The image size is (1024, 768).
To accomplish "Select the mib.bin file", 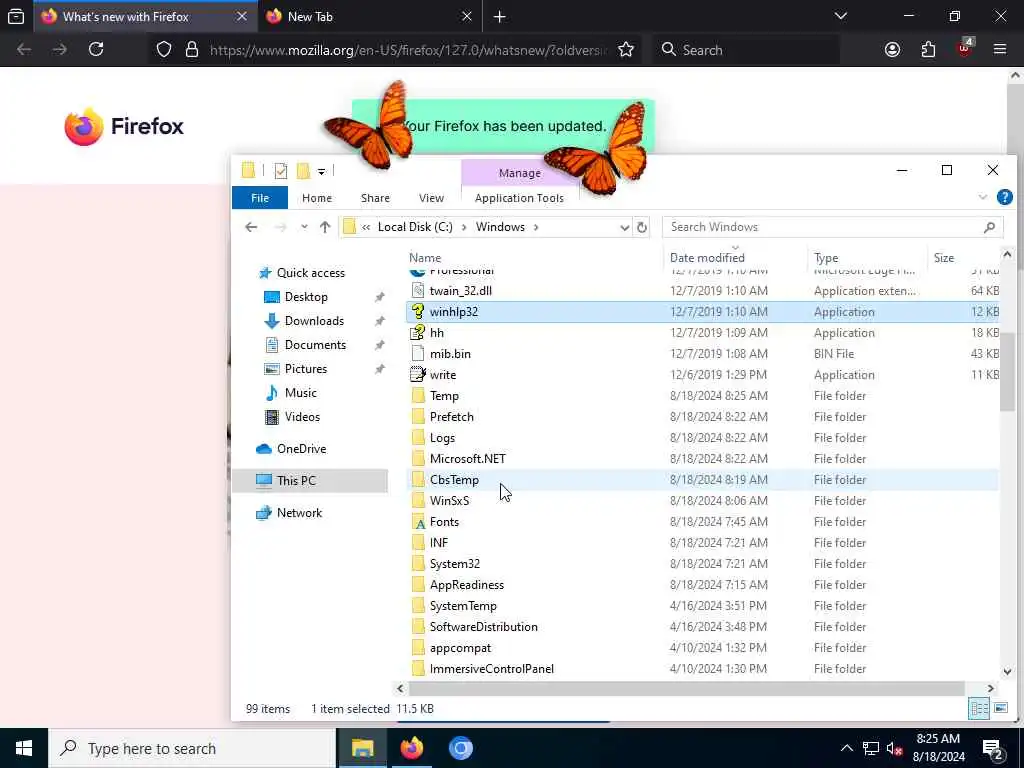I will 702,354.
